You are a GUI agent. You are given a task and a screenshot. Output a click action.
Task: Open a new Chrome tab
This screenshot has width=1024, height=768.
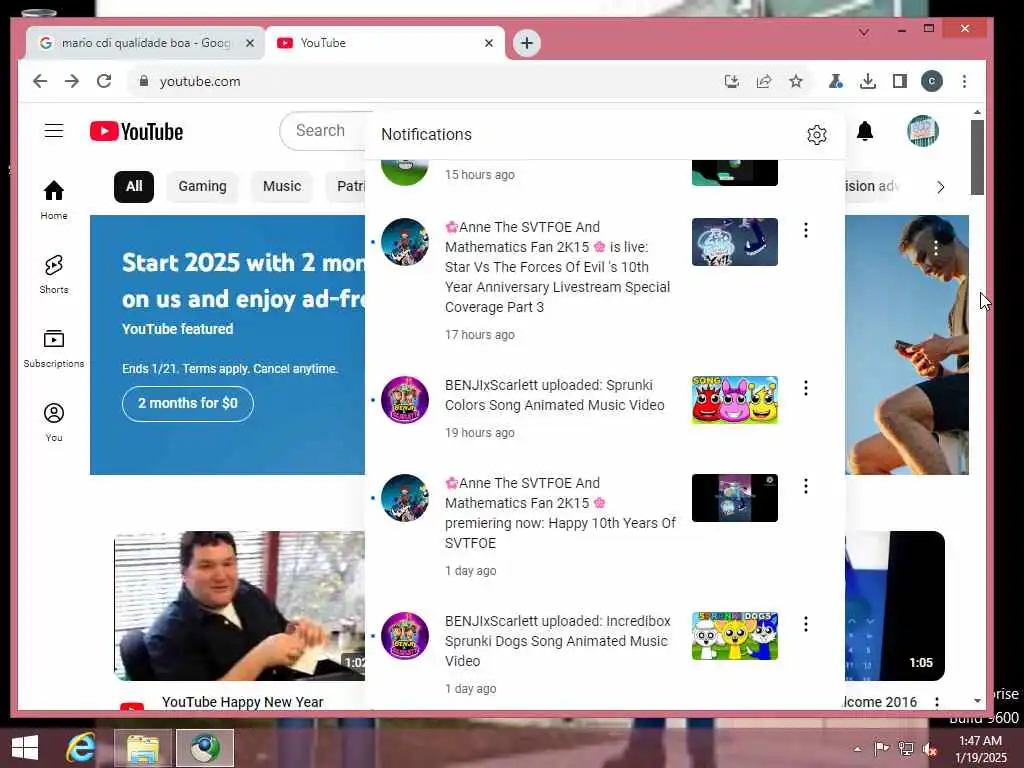527,43
